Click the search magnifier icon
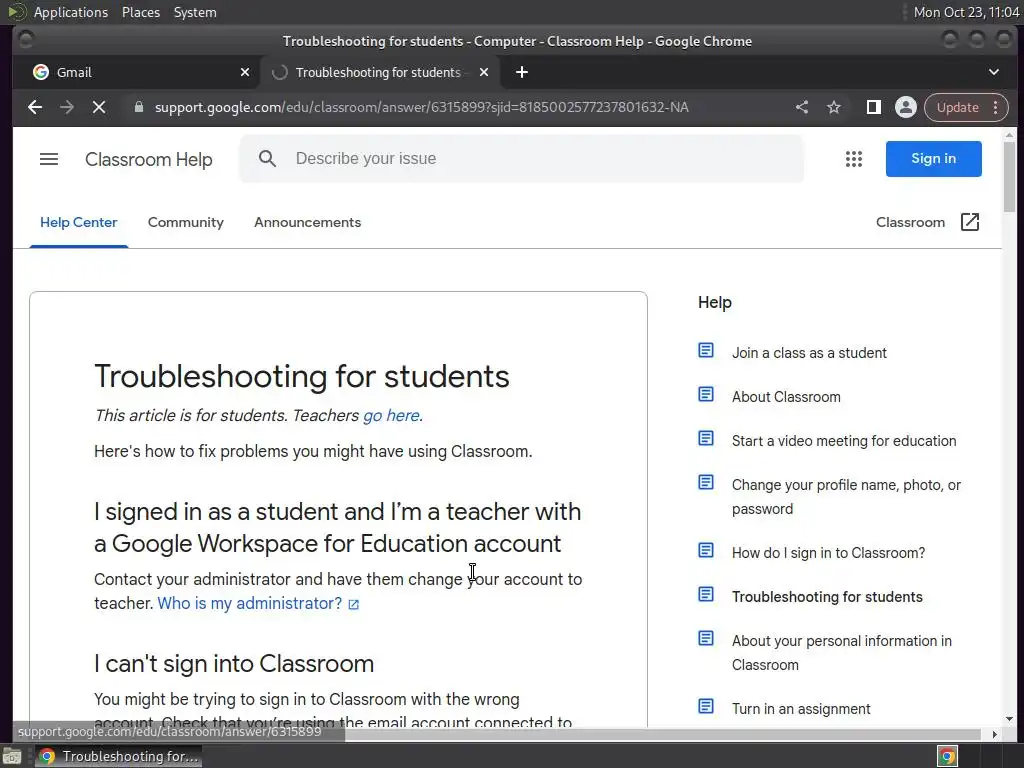The image size is (1024, 768). point(267,159)
